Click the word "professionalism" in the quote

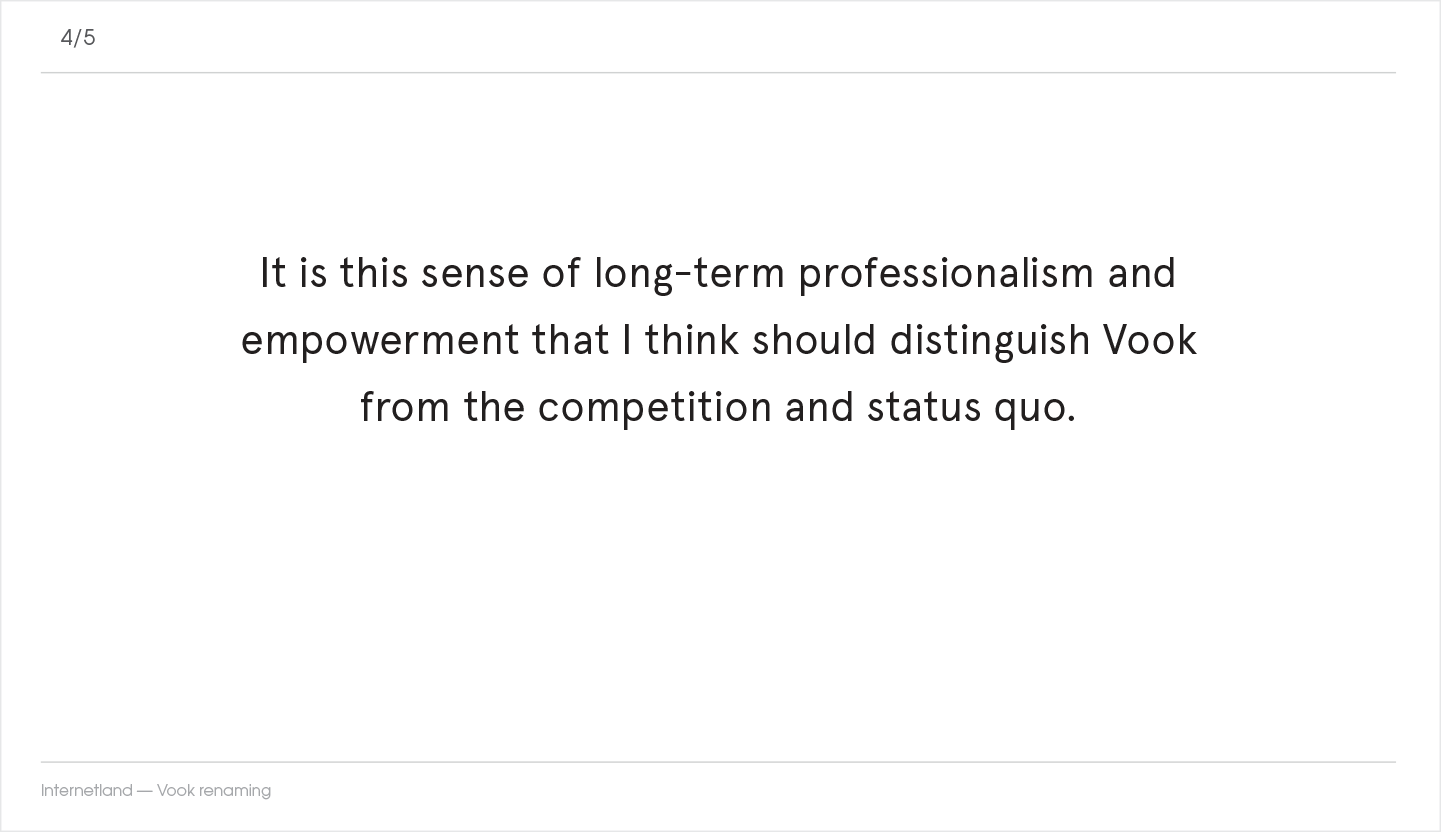click(946, 274)
